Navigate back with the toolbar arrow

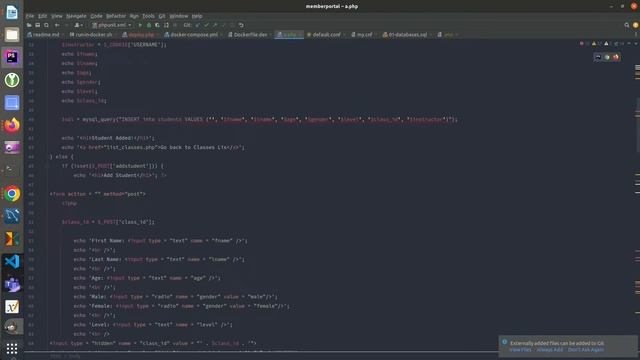tap(57, 25)
